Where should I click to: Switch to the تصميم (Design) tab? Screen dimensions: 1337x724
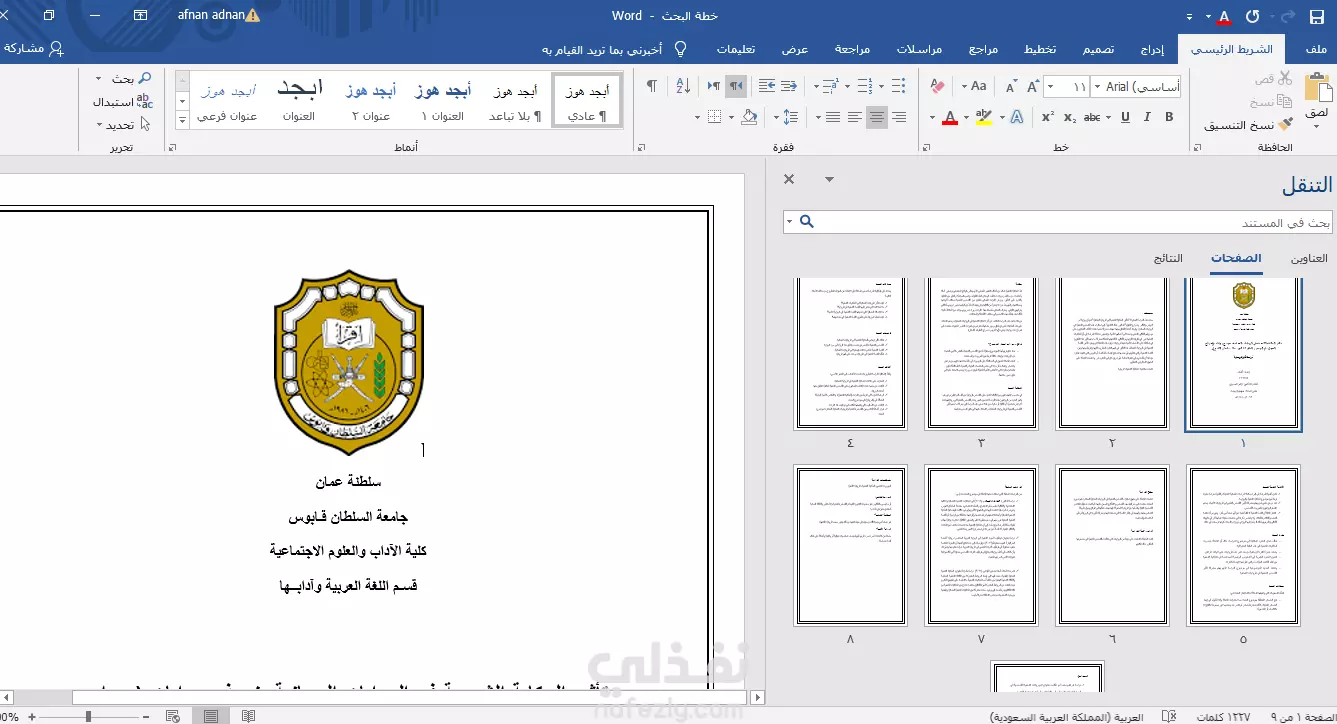1097,49
